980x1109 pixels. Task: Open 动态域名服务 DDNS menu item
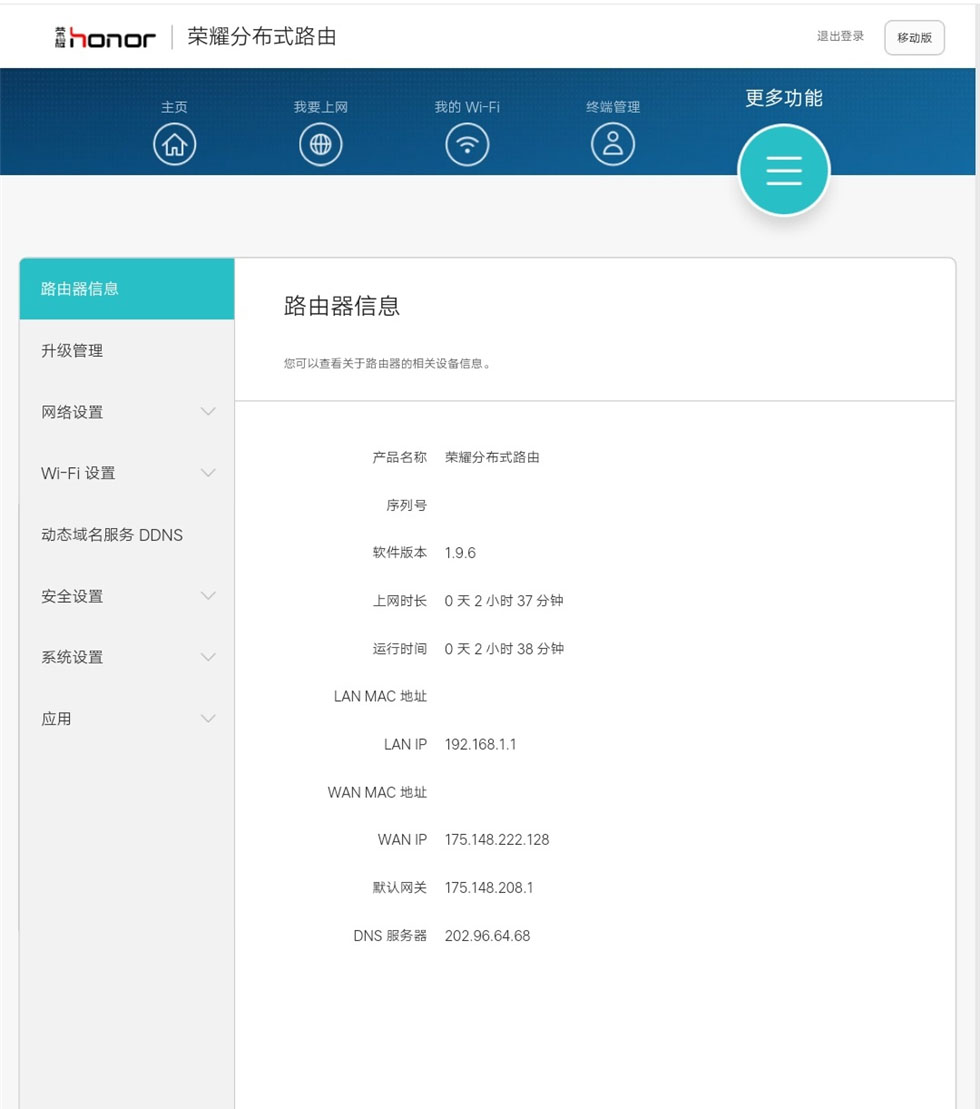(112, 535)
